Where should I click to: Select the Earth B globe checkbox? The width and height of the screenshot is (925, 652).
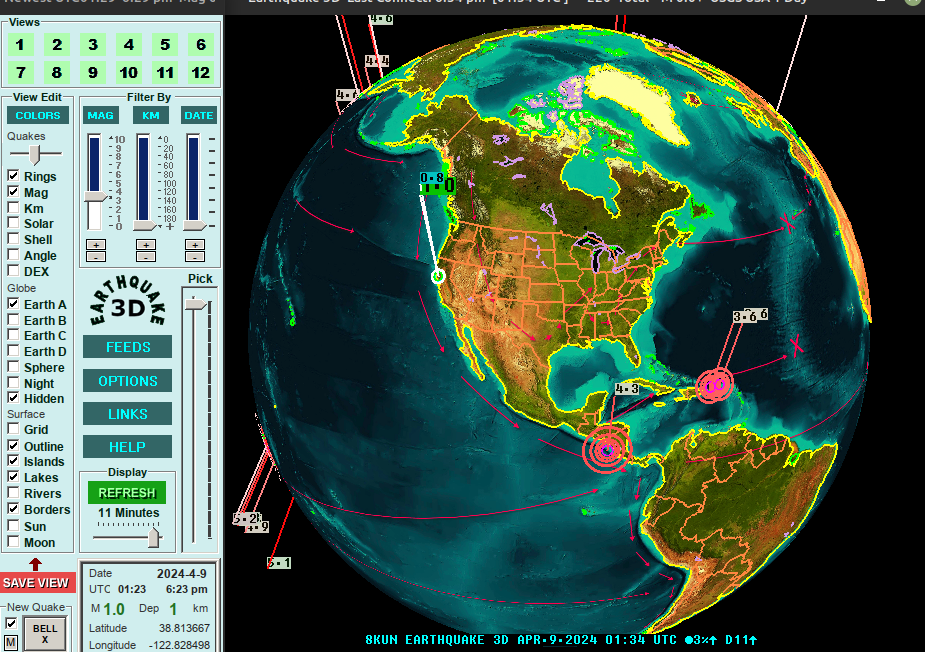[13, 320]
